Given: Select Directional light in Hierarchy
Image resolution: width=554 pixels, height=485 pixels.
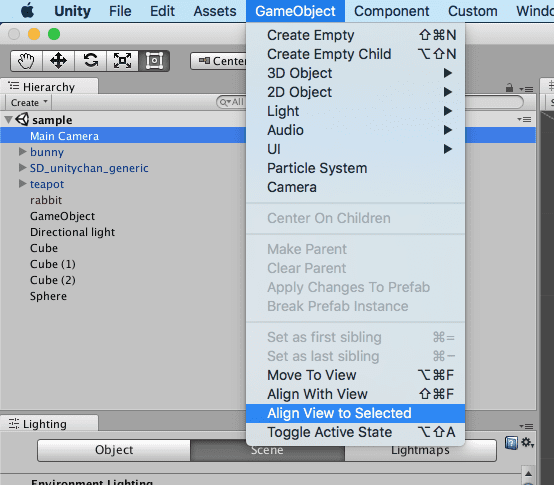Looking at the screenshot, I should tap(72, 232).
